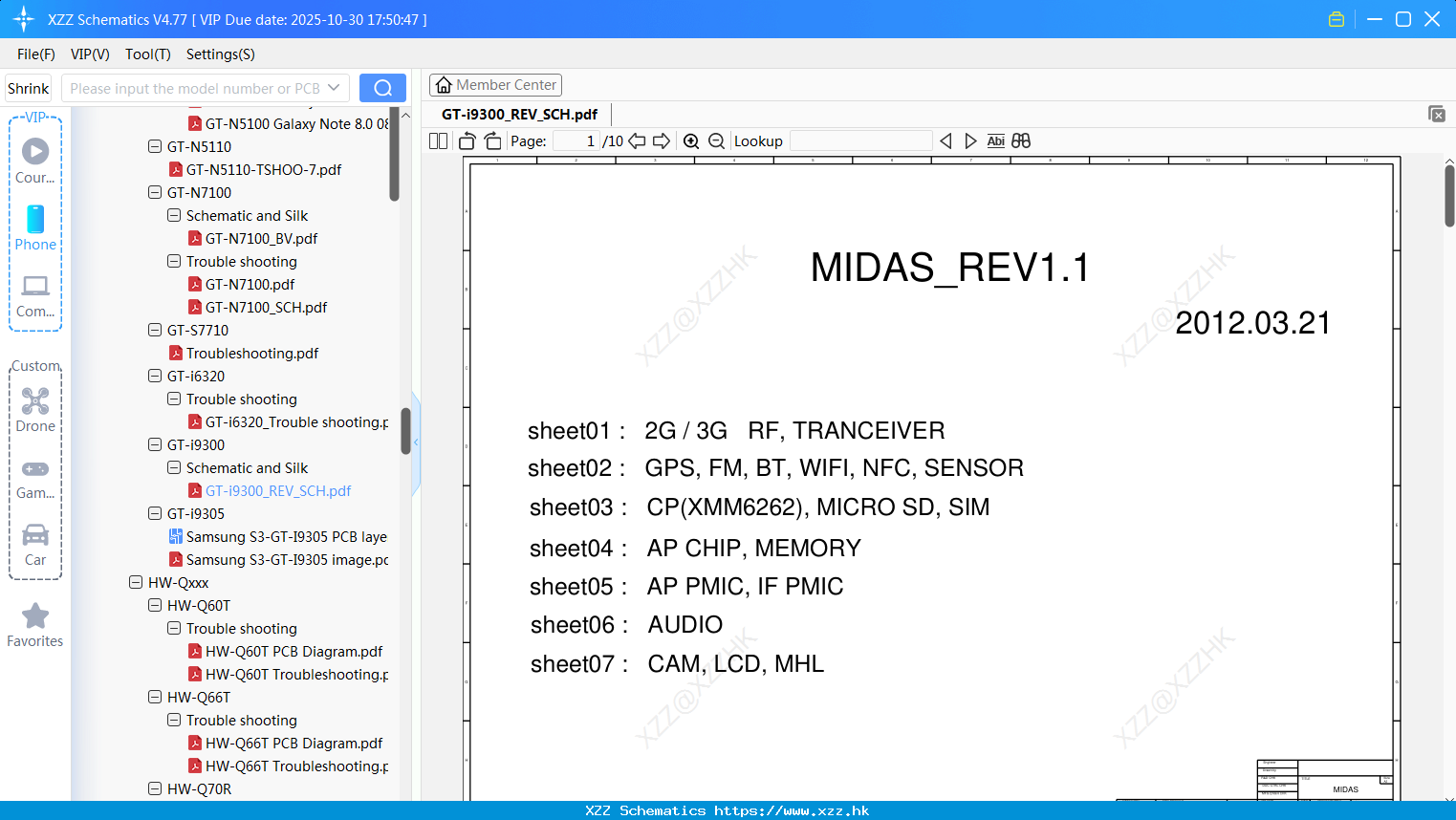The image size is (1456, 820).
Task: Open the File(F) menu
Action: (36, 54)
